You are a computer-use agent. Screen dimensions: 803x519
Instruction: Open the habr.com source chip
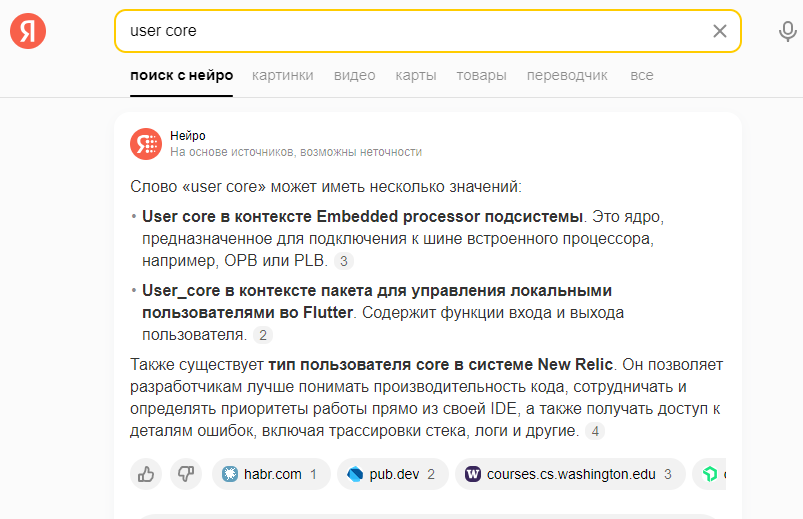(x=269, y=474)
